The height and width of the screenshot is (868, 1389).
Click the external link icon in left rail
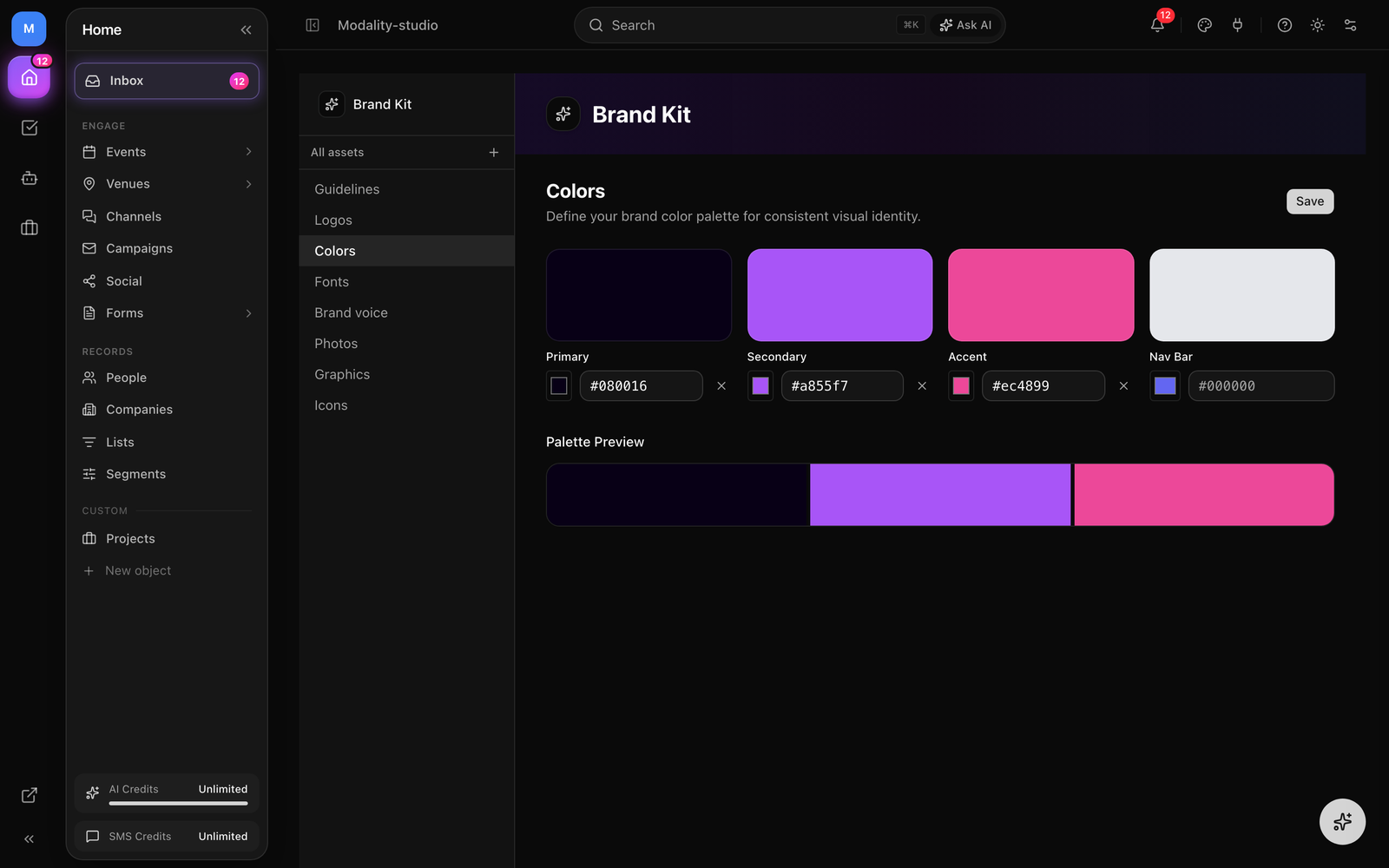tap(30, 795)
